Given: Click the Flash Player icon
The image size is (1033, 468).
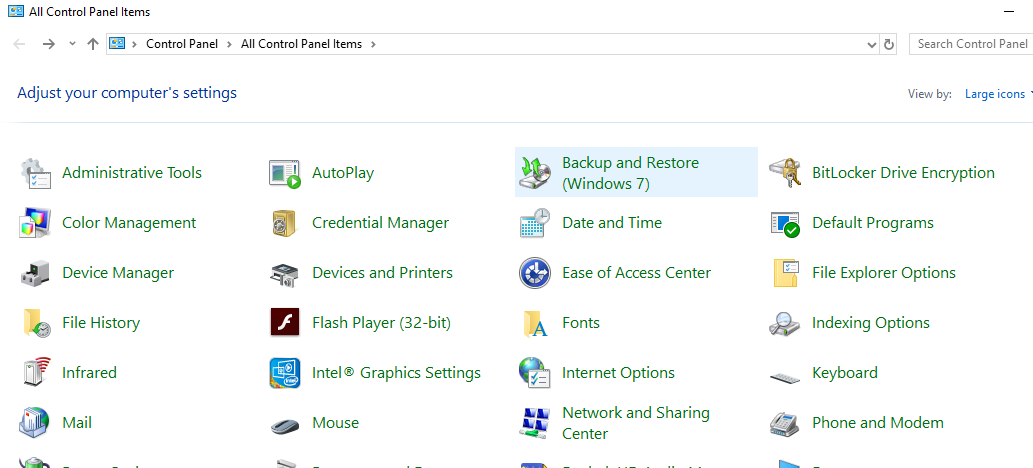Looking at the screenshot, I should click(285, 322).
